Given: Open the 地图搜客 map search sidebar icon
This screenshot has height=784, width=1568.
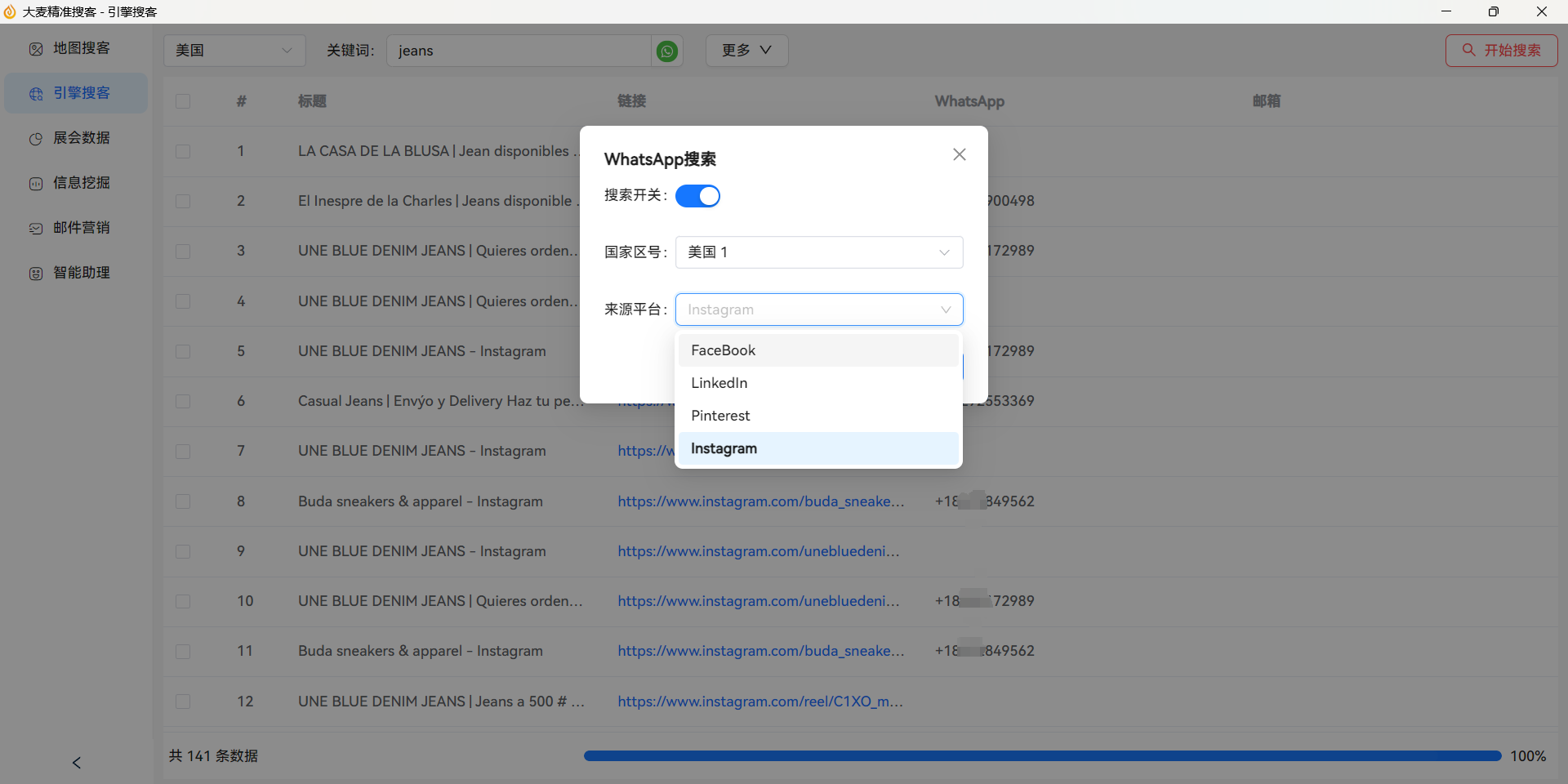Looking at the screenshot, I should (36, 49).
